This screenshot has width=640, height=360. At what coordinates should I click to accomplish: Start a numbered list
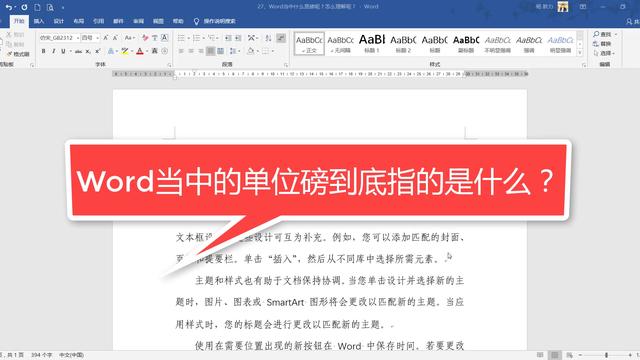coord(196,38)
